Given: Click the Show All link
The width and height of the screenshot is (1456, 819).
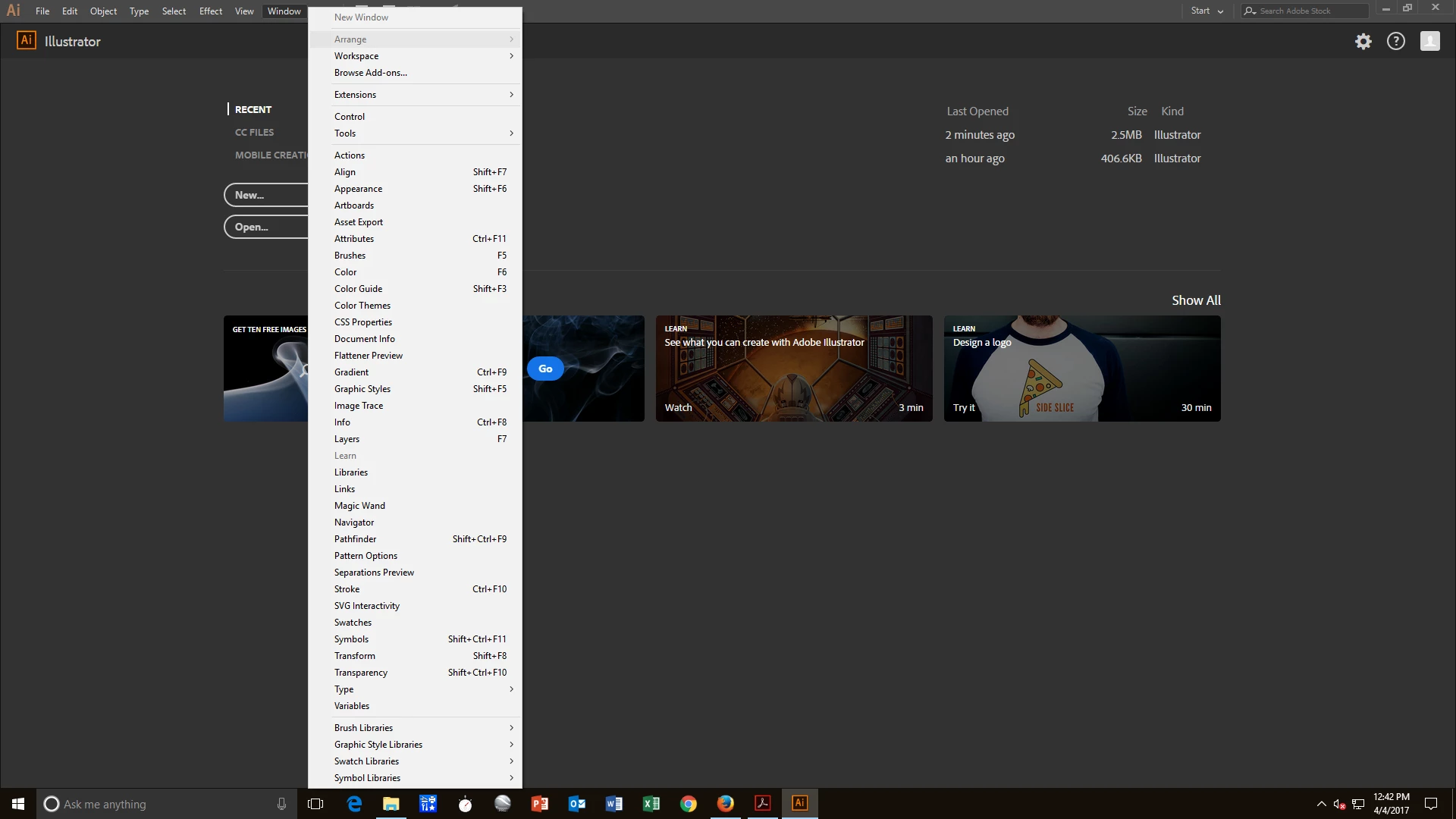Looking at the screenshot, I should pyautogui.click(x=1195, y=300).
